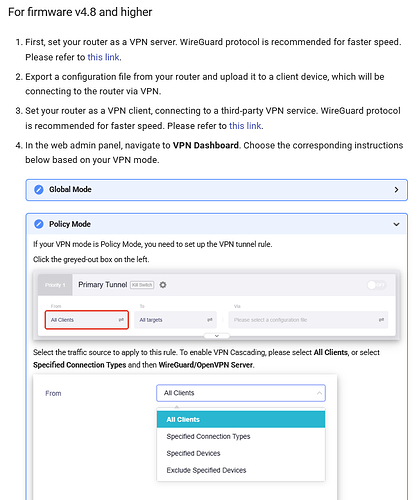Image resolution: width=418 pixels, height=500 pixels.
Task: Open 'this link' about VPN client setup
Action: click(x=245, y=126)
